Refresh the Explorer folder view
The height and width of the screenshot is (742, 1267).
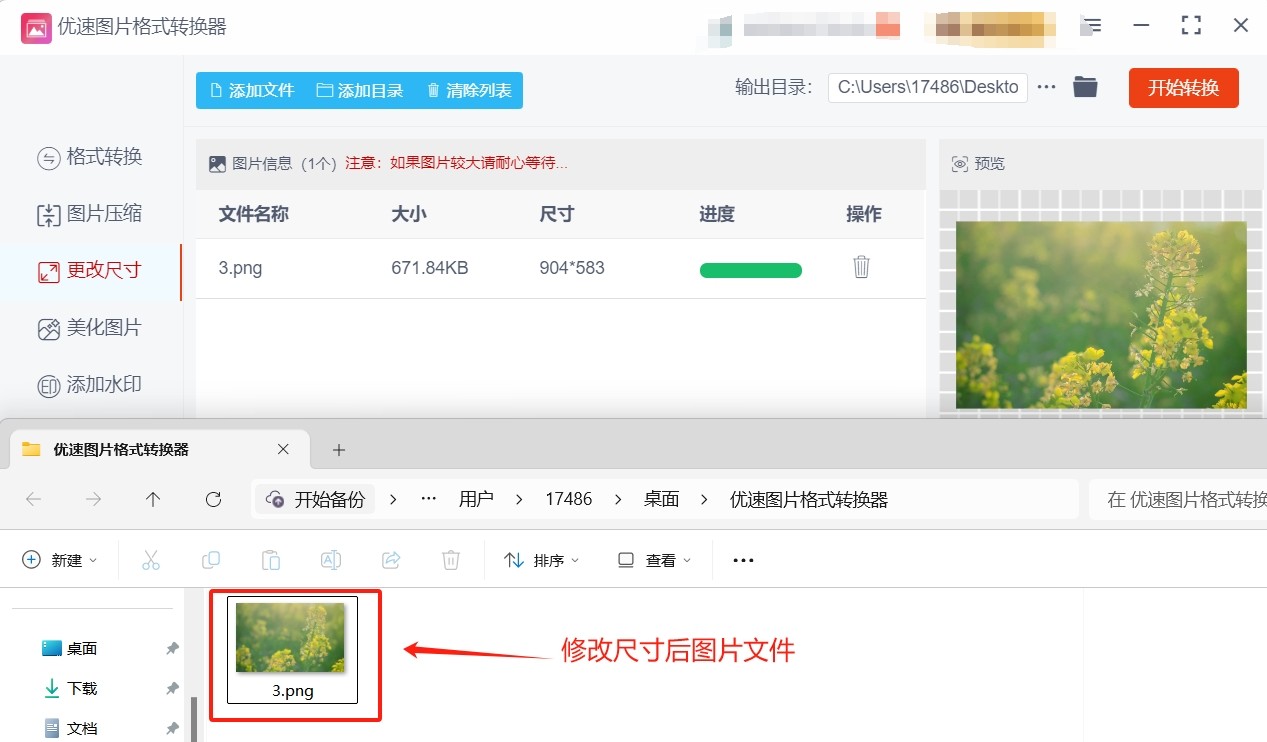pos(213,499)
